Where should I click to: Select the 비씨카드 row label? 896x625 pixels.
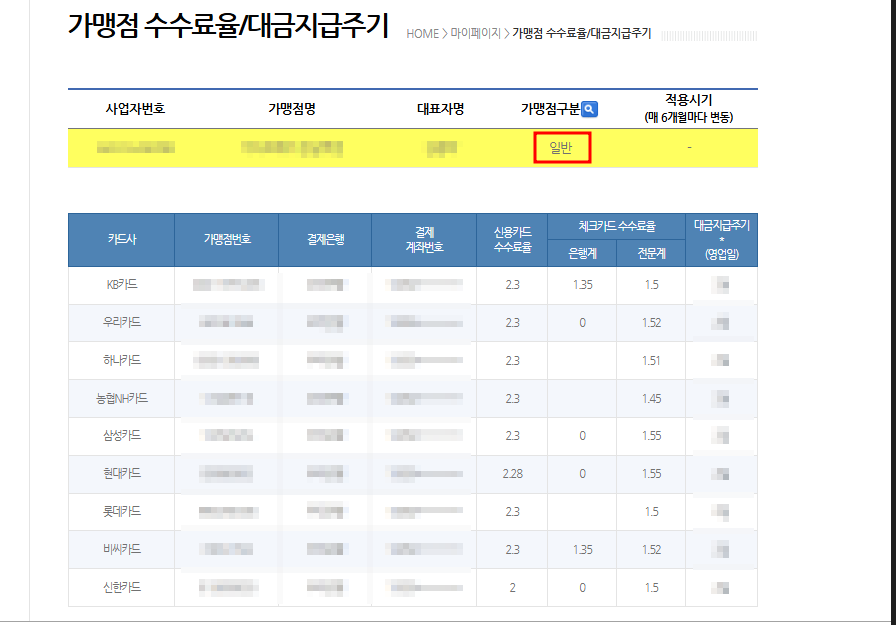tap(122, 549)
